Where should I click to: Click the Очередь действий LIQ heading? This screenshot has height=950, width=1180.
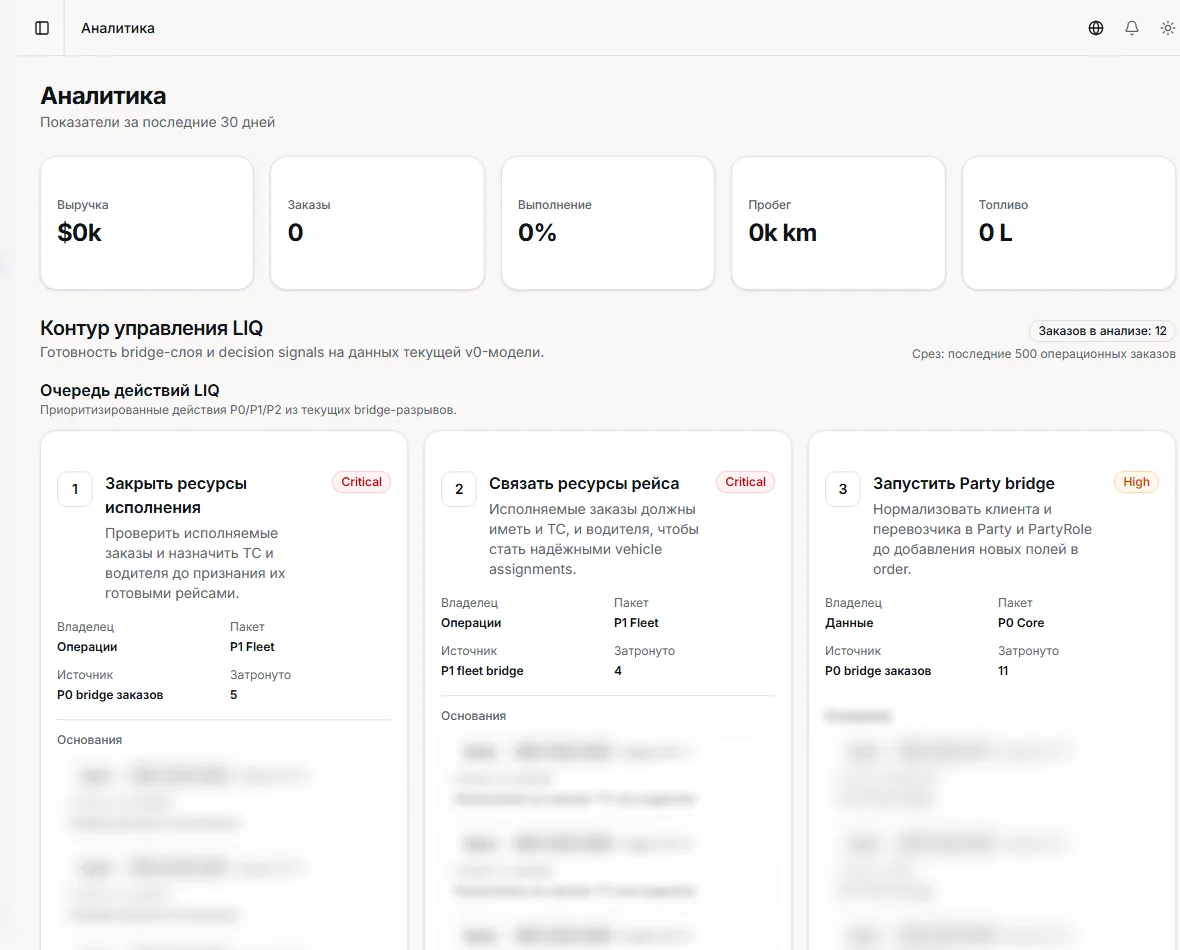coord(129,391)
